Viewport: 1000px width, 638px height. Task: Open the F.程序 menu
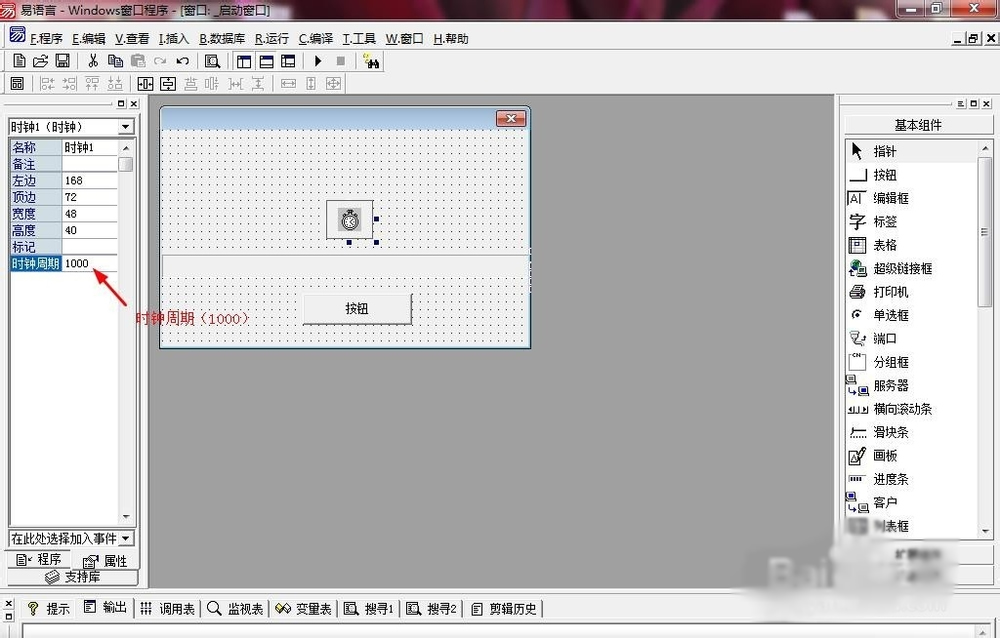(x=46, y=39)
